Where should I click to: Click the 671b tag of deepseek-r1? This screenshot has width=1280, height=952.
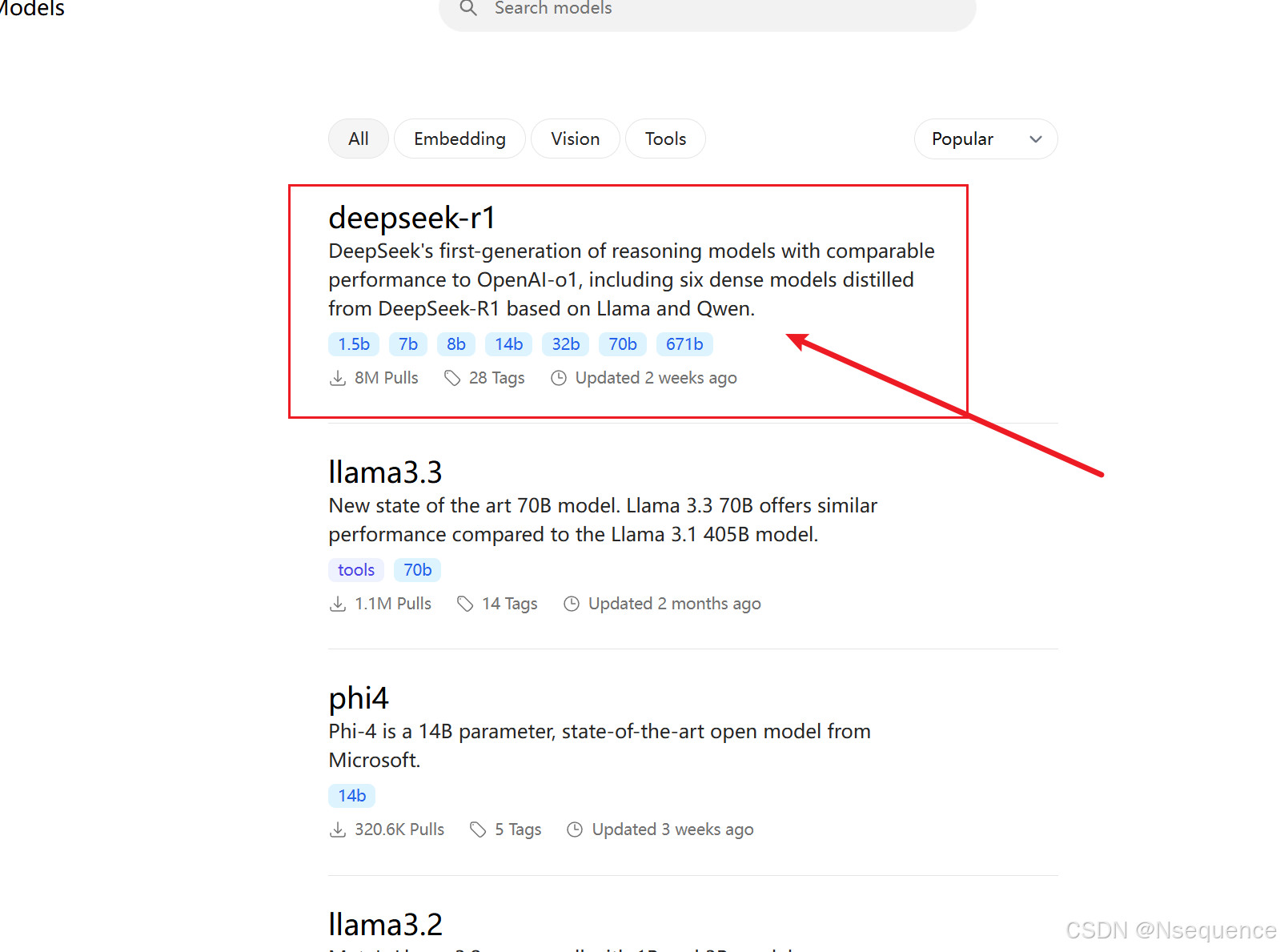[684, 344]
